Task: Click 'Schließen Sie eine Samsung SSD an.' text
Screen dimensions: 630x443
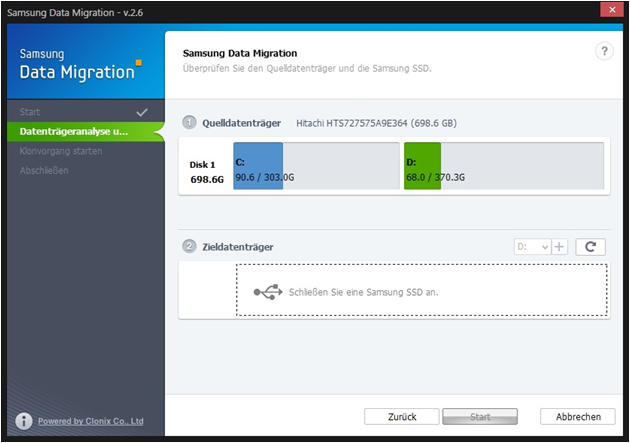Action: coord(364,292)
